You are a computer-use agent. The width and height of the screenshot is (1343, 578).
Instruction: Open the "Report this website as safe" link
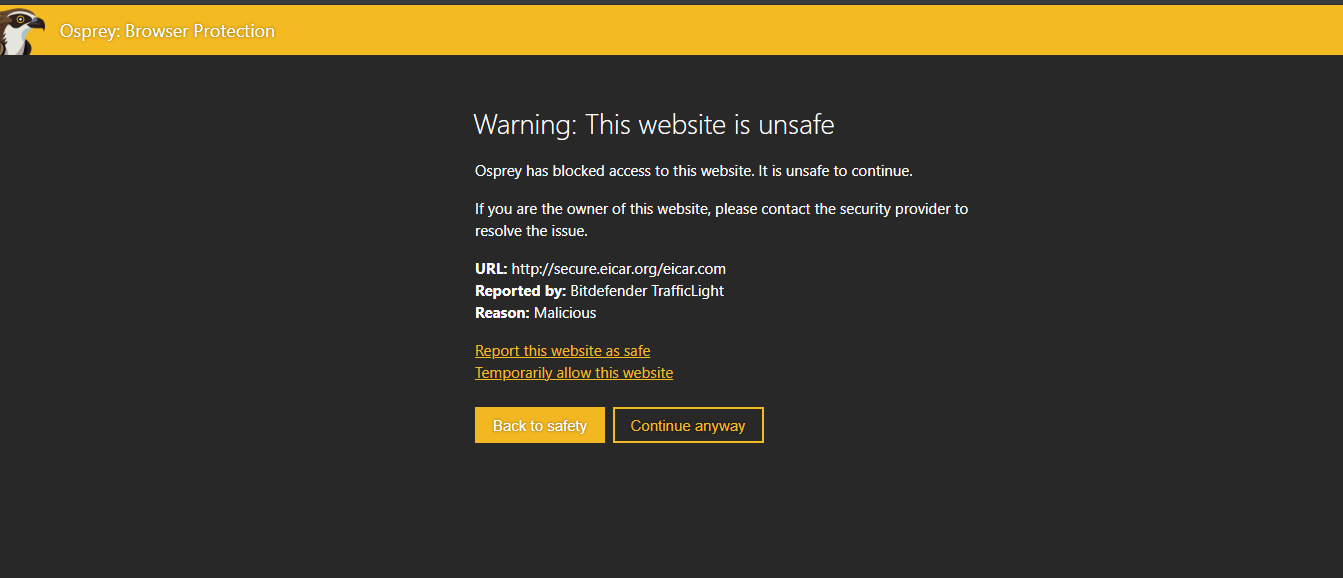pos(562,351)
